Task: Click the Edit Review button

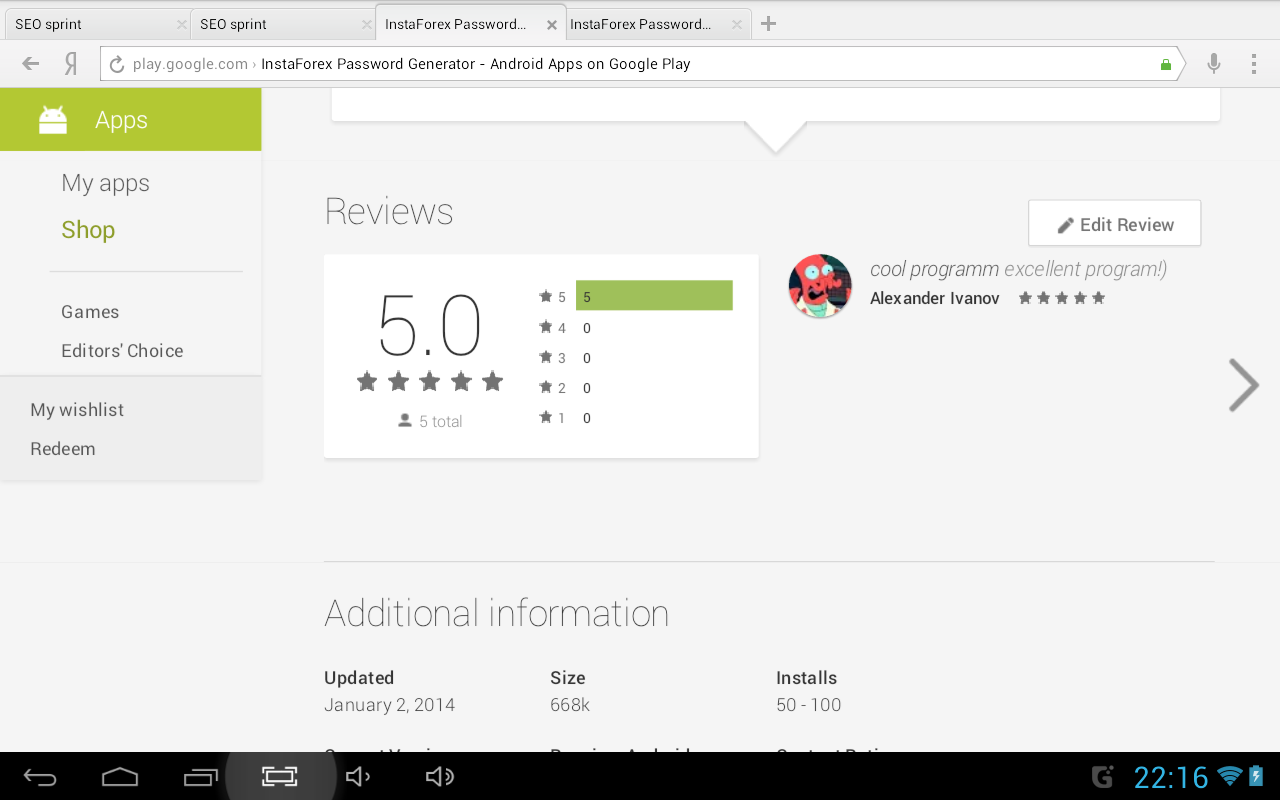Action: [x=1114, y=223]
